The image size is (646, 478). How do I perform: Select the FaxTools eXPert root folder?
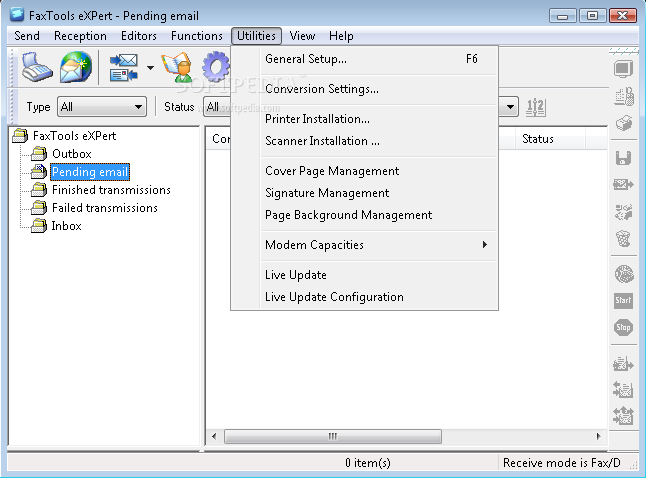click(x=75, y=136)
